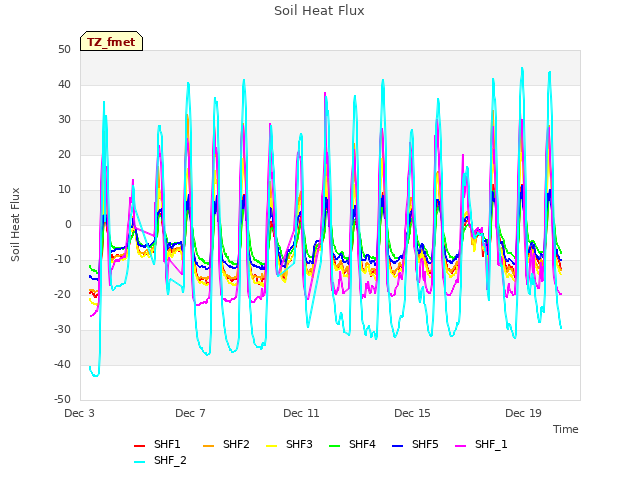Click the Dec 3 x-axis tick label
Image resolution: width=640 pixels, height=480 pixels.
pyautogui.click(x=79, y=413)
